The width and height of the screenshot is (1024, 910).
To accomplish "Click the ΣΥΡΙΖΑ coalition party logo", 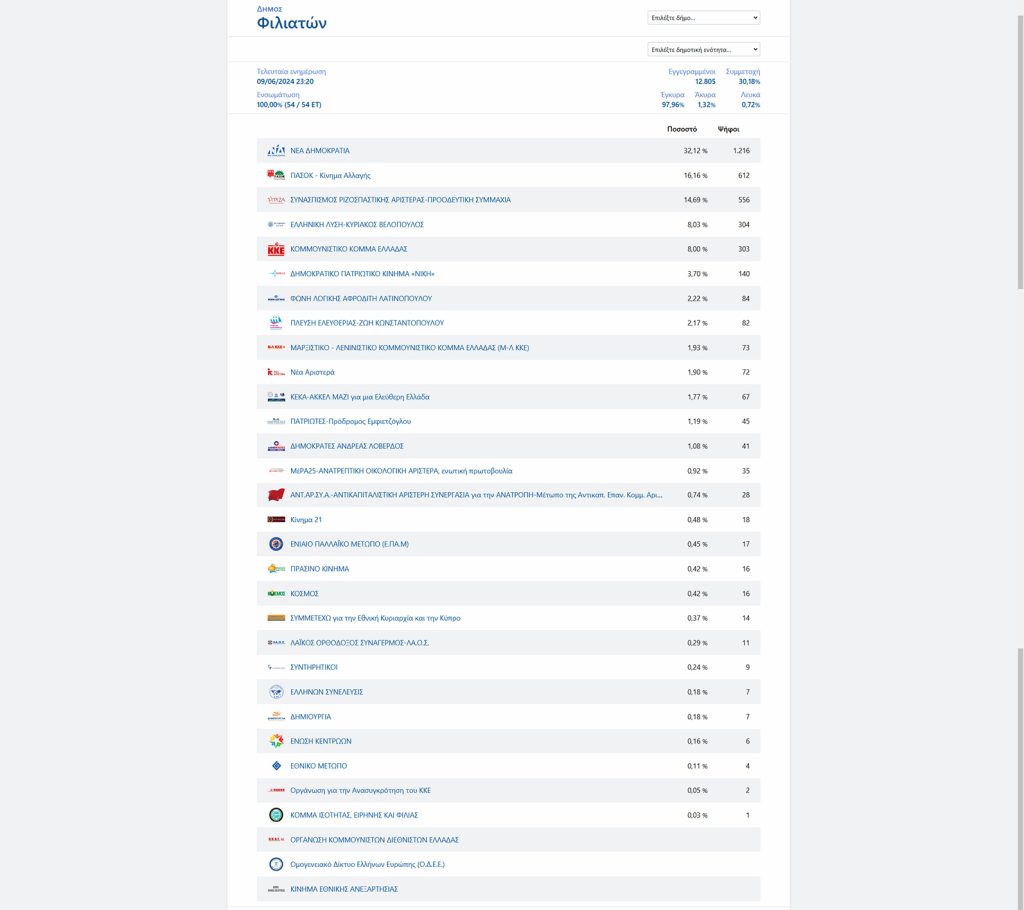I will click(x=276, y=200).
